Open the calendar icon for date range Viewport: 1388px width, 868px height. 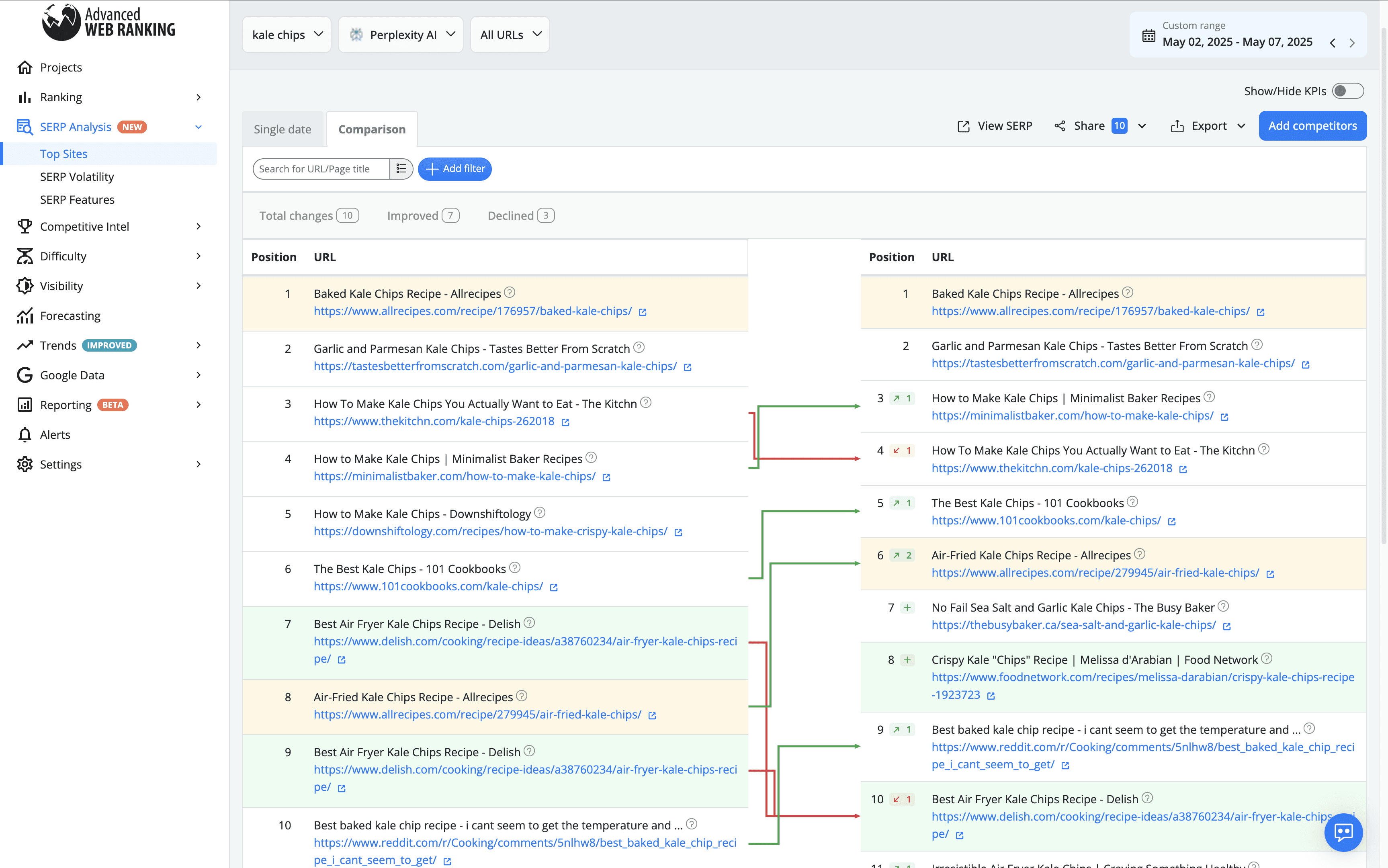click(1148, 35)
